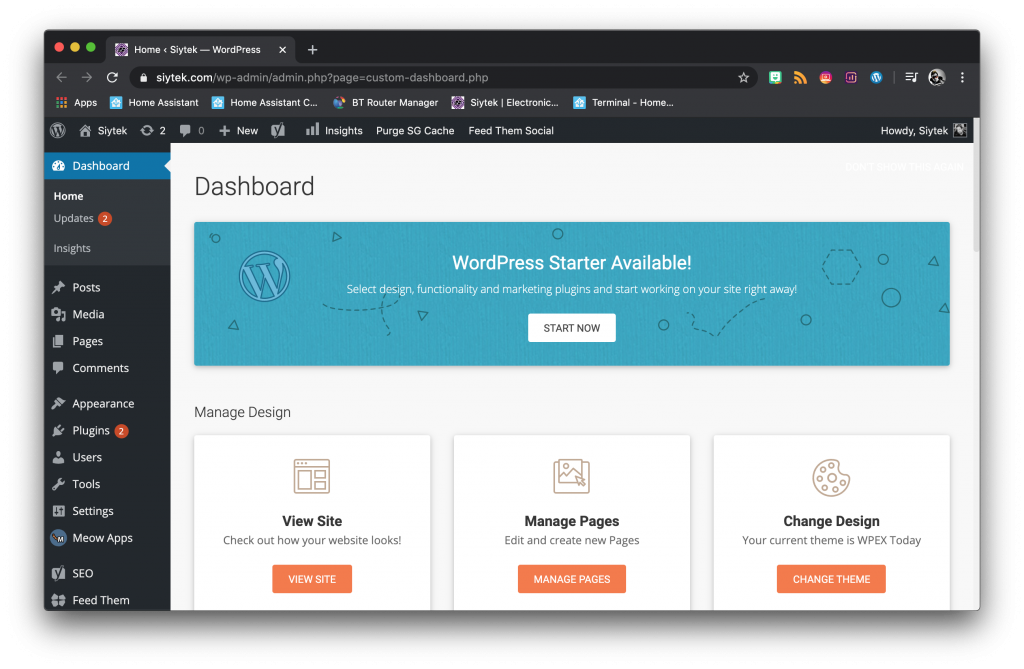Viewport: 1024px width, 669px height.
Task: Open the Home submenu link
Action: point(68,196)
